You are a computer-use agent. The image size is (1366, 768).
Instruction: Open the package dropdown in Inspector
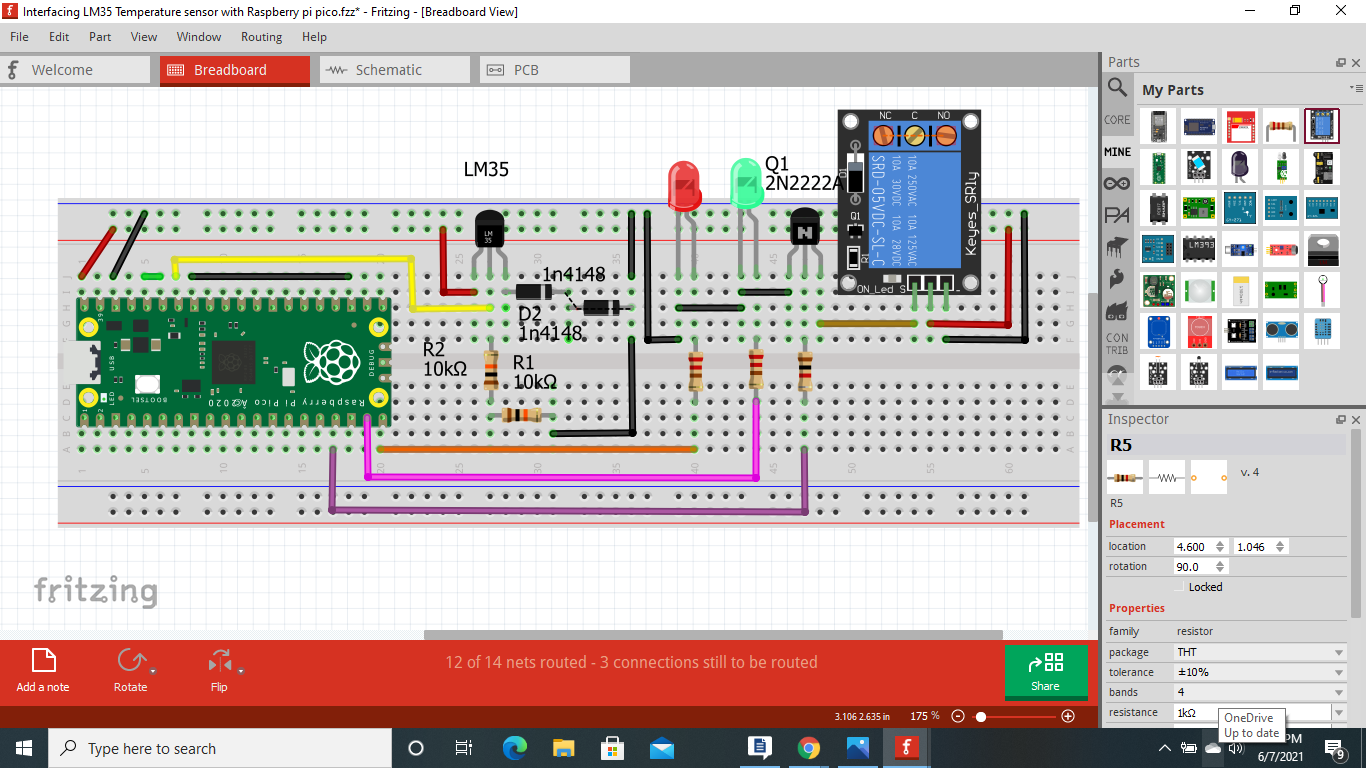click(1340, 652)
